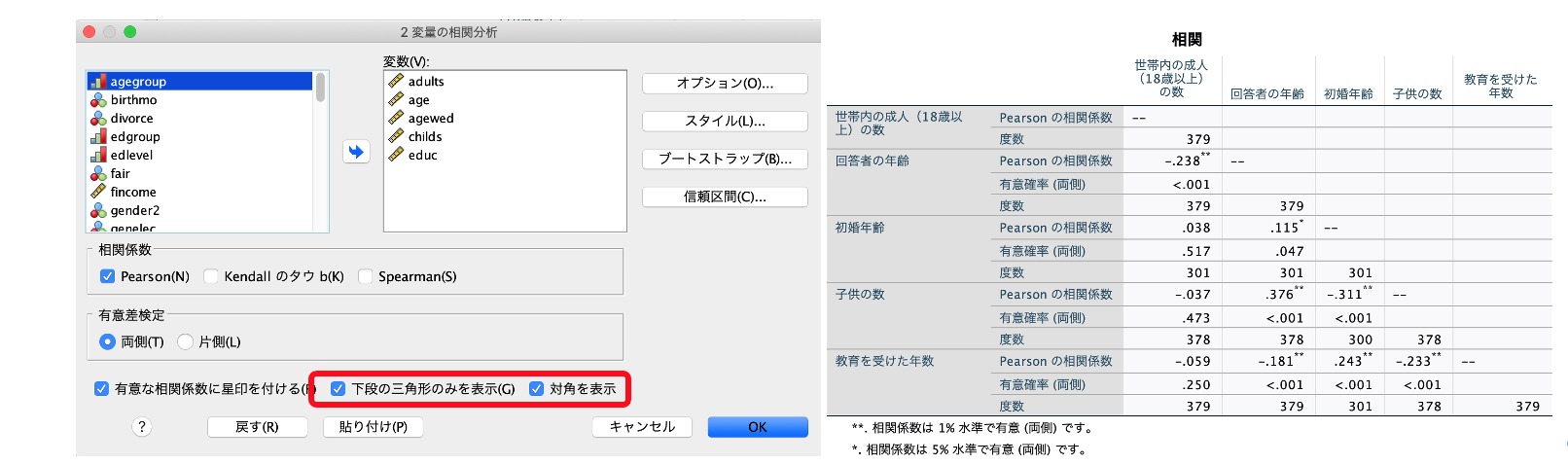Click the キャンセル button
Image resolution: width=1568 pixels, height=465 pixels.
pyautogui.click(x=642, y=427)
